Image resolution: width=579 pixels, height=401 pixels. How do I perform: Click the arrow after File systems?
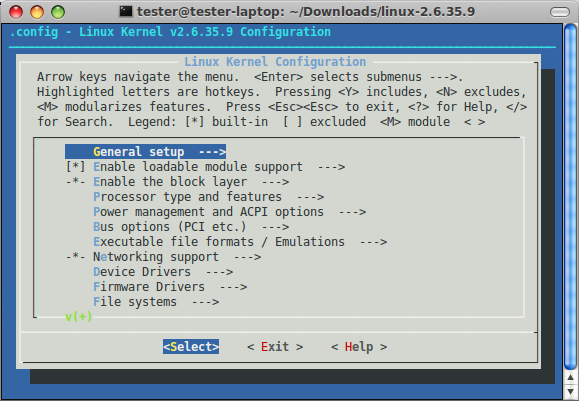[x=205, y=302]
